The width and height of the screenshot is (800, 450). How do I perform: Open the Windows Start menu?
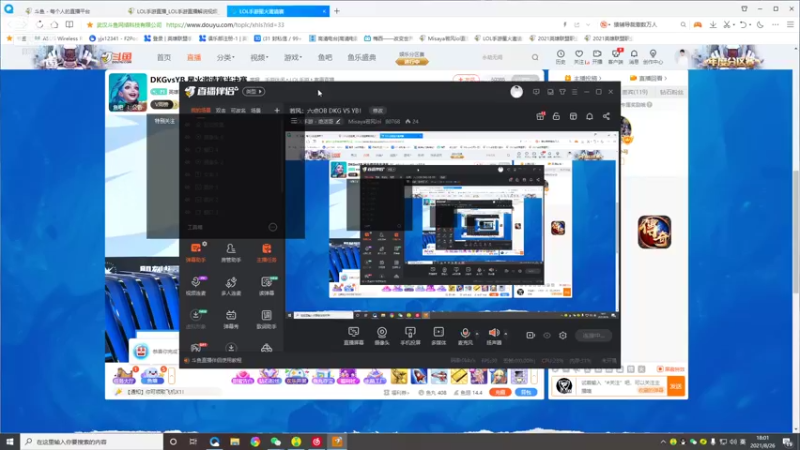(x=10, y=441)
